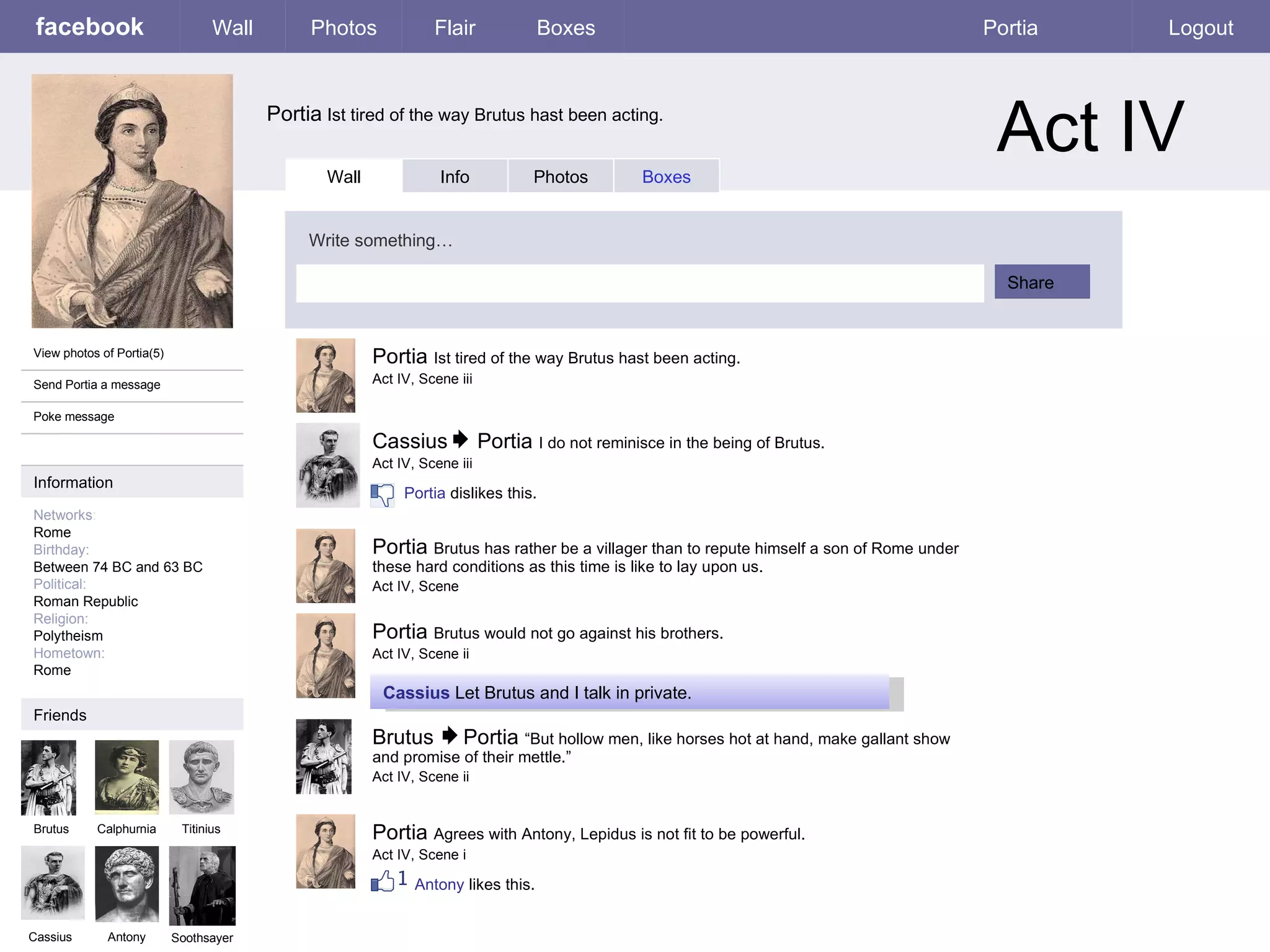1270x952 pixels.
Task: Click the thumbs-up like icon
Action: point(383,881)
